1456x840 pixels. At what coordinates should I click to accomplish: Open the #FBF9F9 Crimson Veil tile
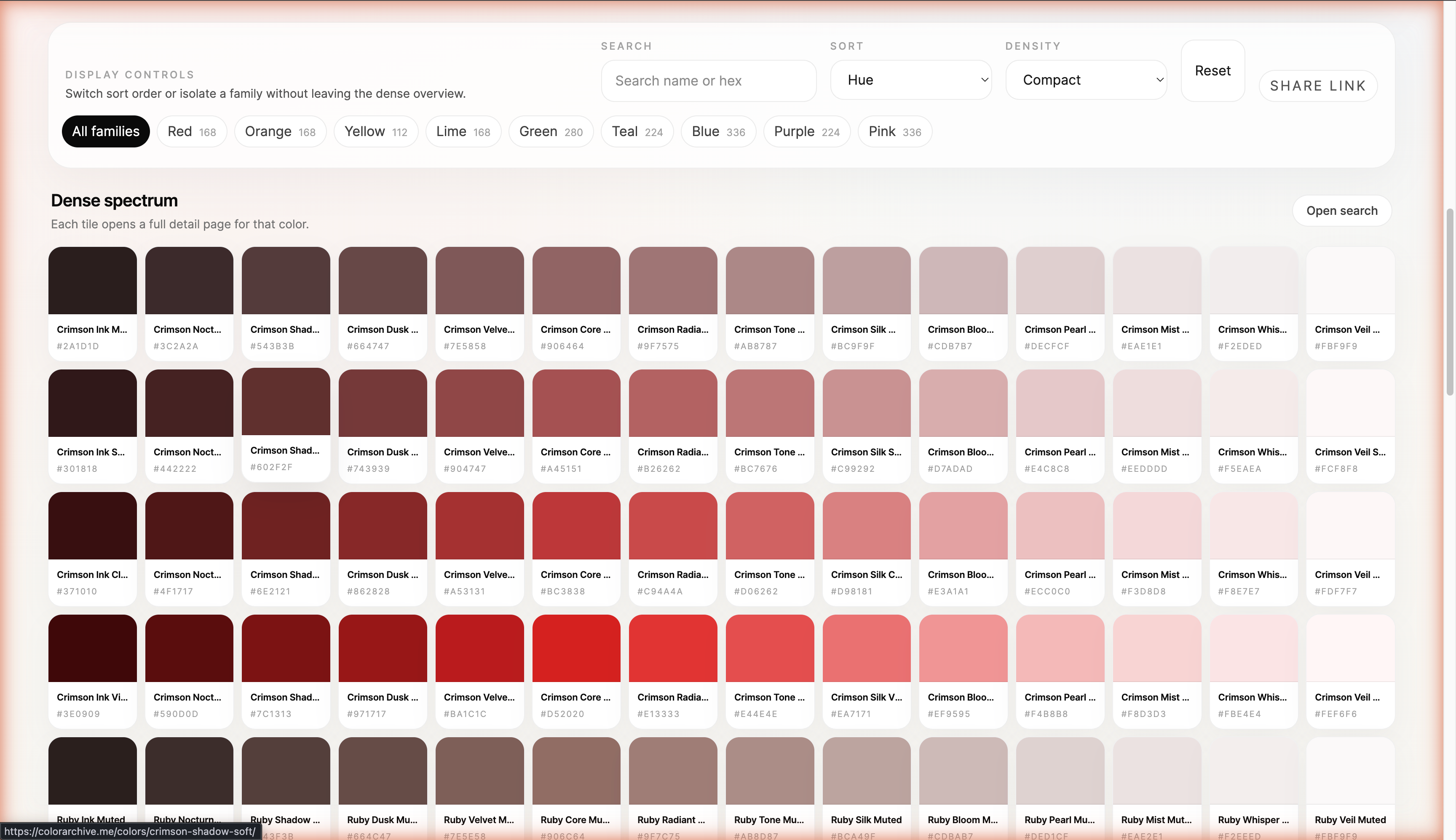(x=1350, y=303)
